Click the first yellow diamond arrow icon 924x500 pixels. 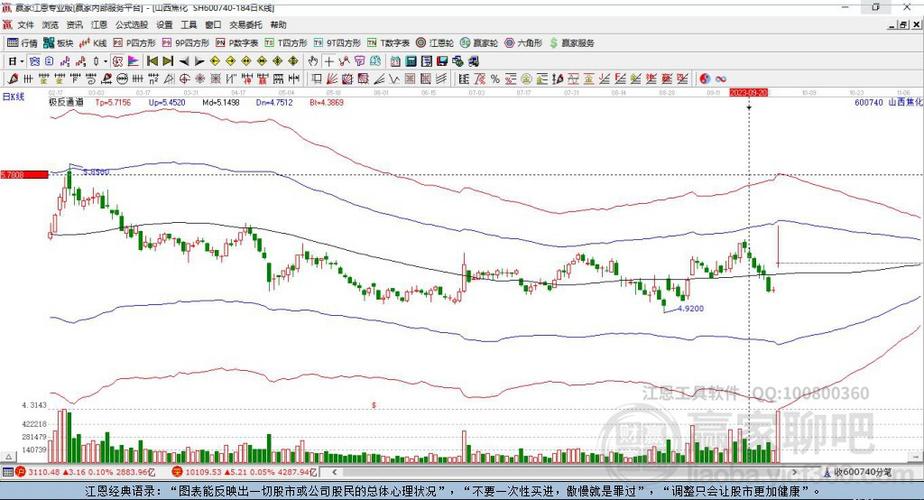(x=215, y=61)
